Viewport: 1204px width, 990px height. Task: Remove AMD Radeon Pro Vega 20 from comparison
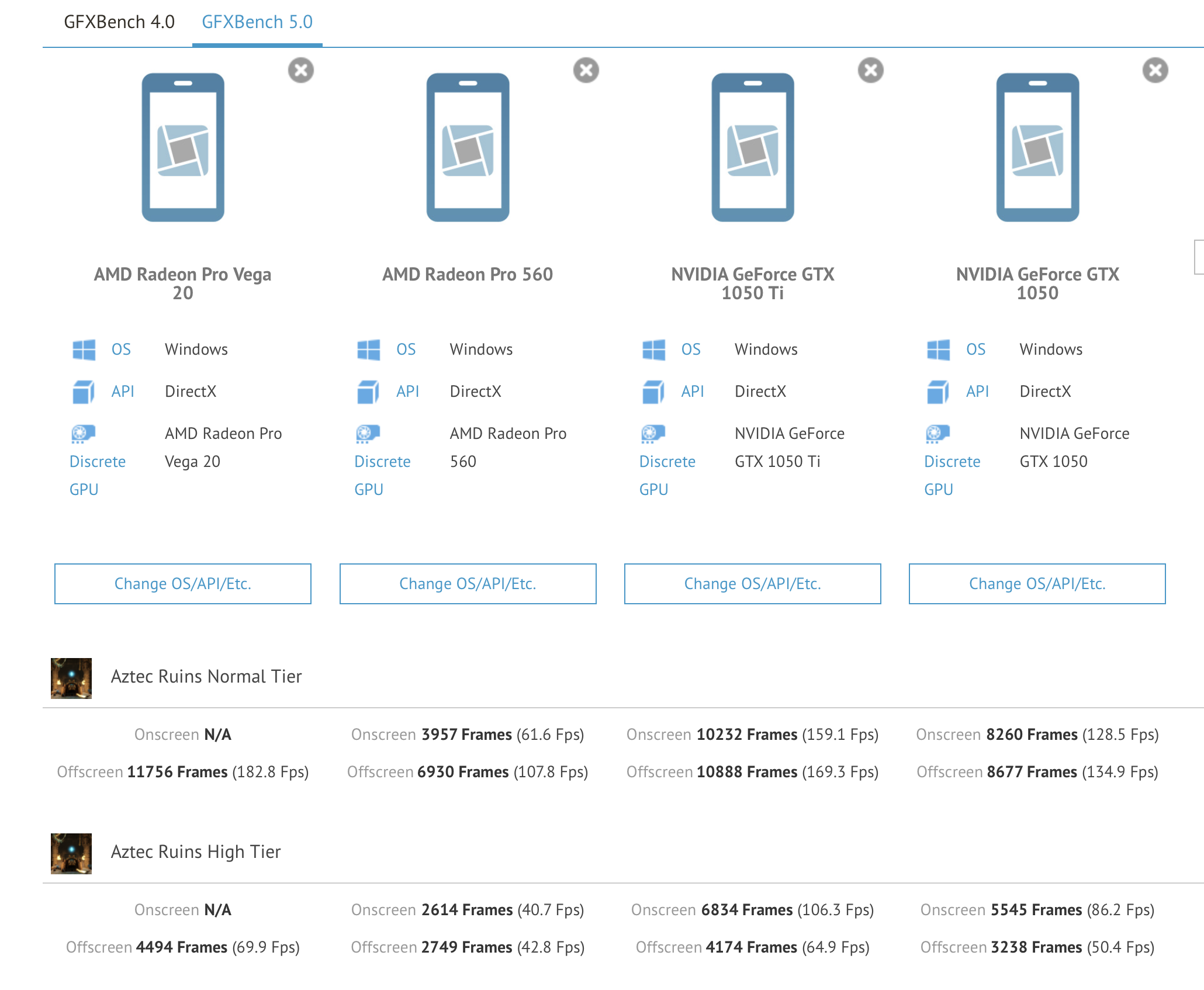301,70
